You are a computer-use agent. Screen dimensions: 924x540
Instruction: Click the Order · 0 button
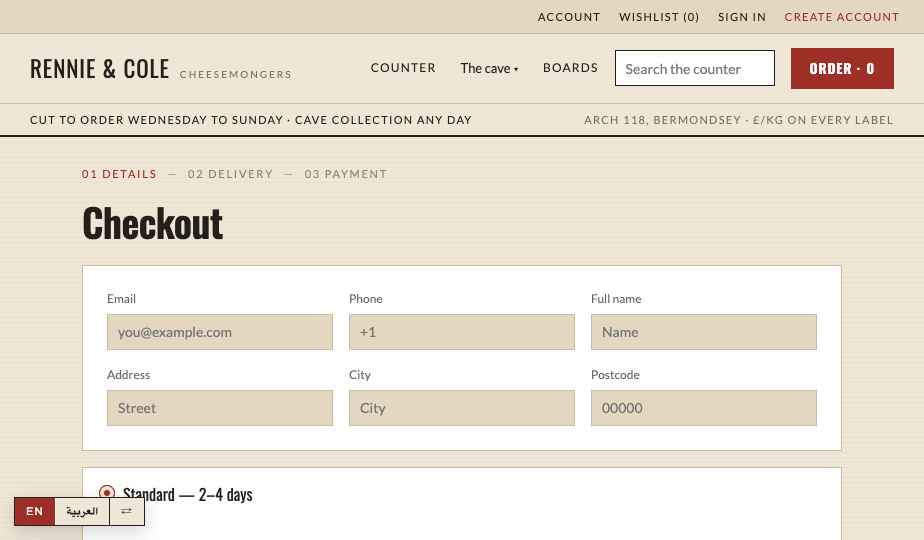842,68
